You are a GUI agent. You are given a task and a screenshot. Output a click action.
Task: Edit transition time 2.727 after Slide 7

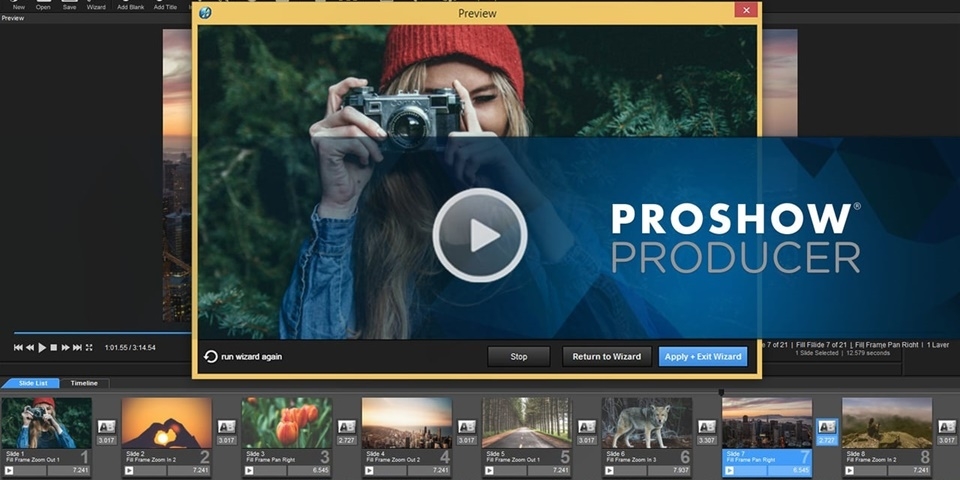point(827,440)
